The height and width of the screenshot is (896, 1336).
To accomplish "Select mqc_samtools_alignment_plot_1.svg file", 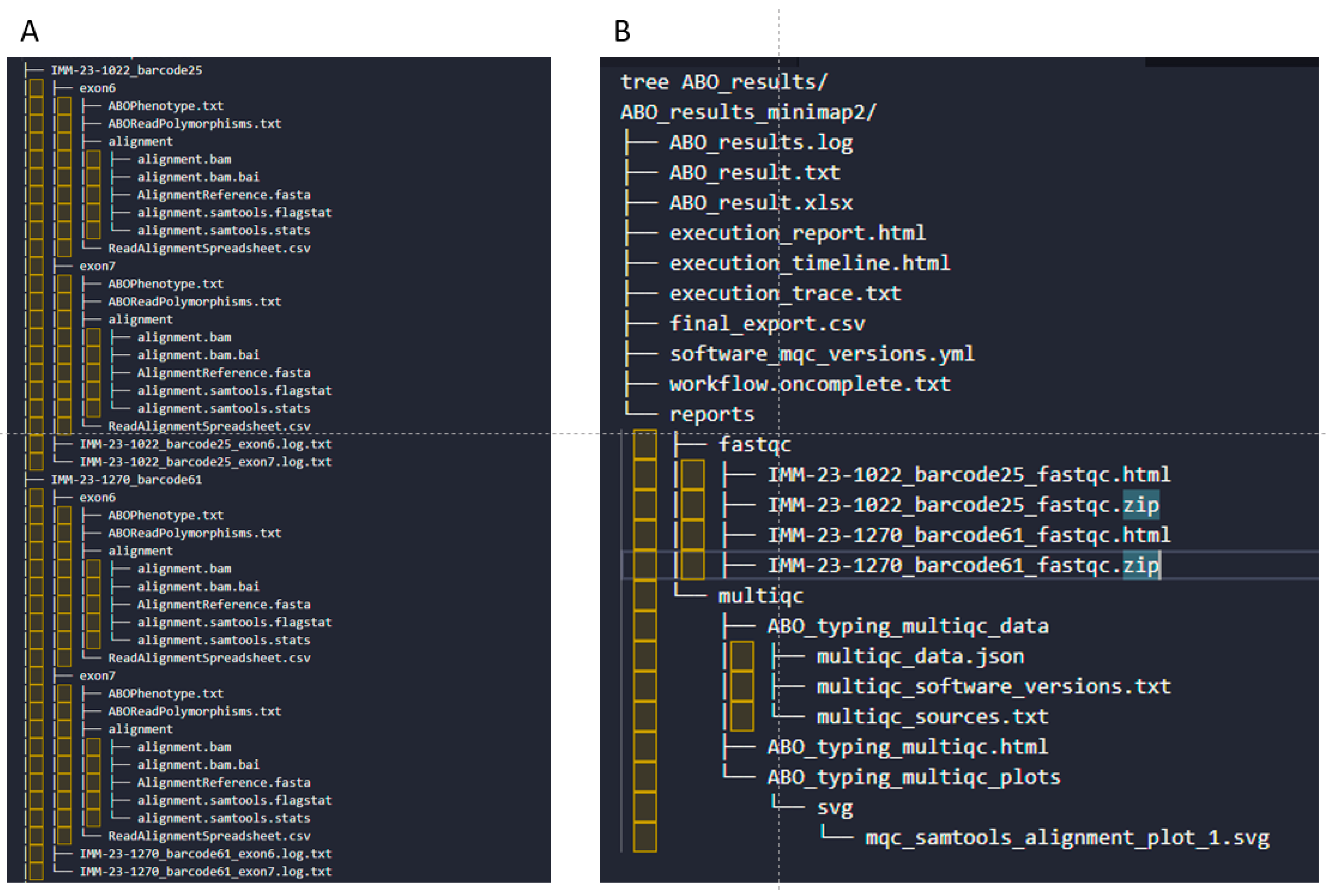I will 1066,838.
